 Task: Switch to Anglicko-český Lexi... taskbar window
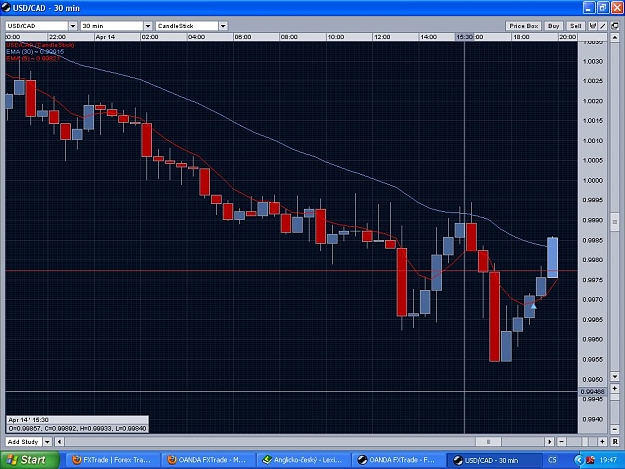[303, 460]
